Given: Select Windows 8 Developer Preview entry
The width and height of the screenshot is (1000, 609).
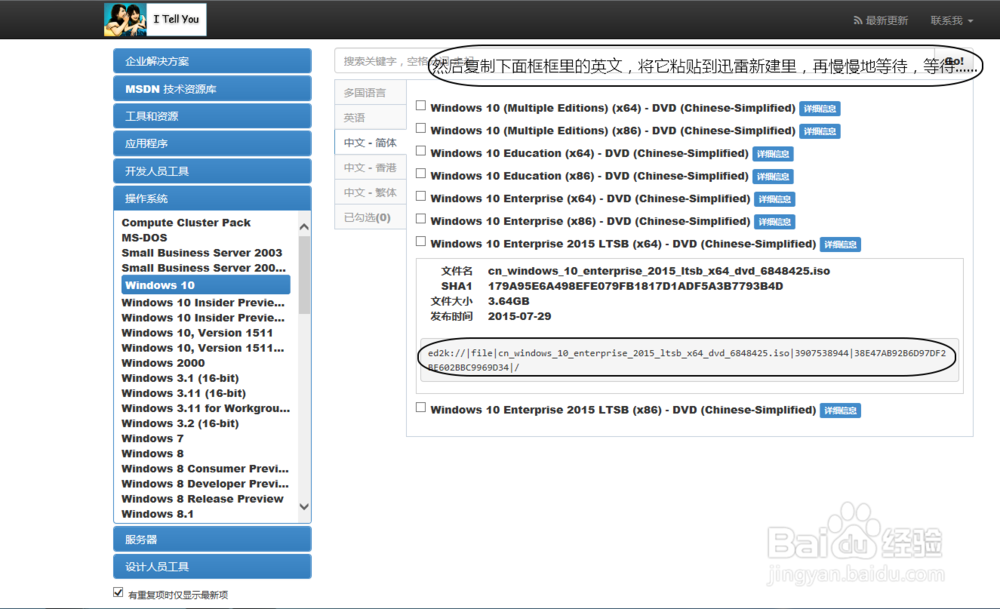Looking at the screenshot, I should 205,484.
